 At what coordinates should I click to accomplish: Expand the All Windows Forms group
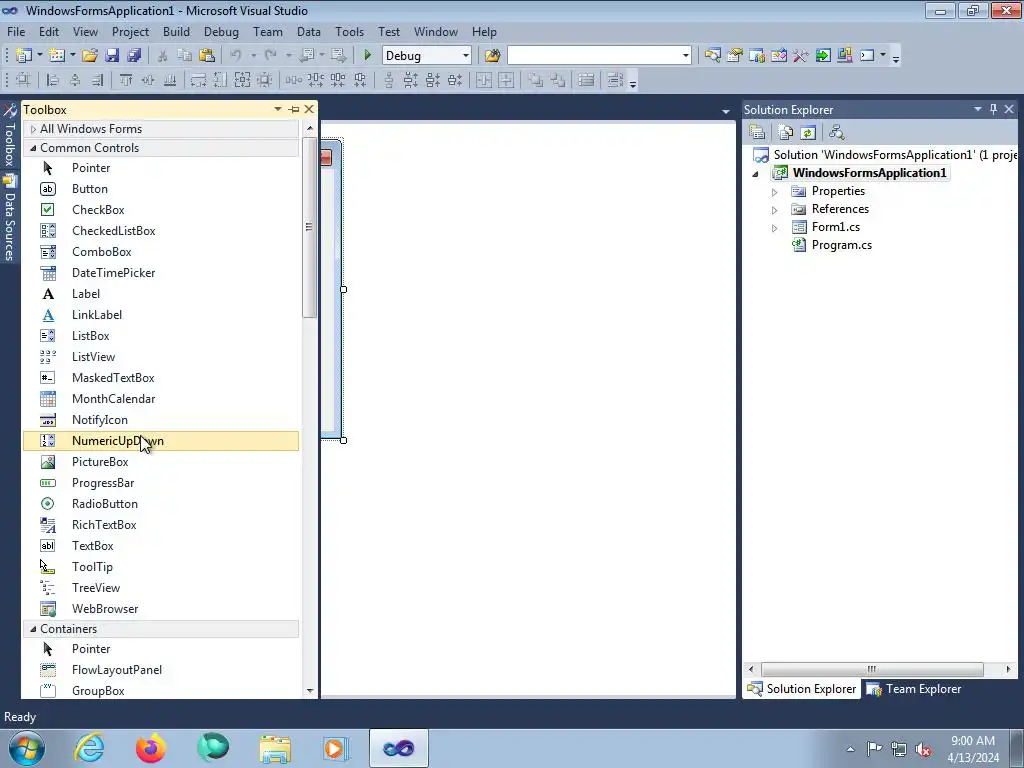pyautogui.click(x=33, y=129)
